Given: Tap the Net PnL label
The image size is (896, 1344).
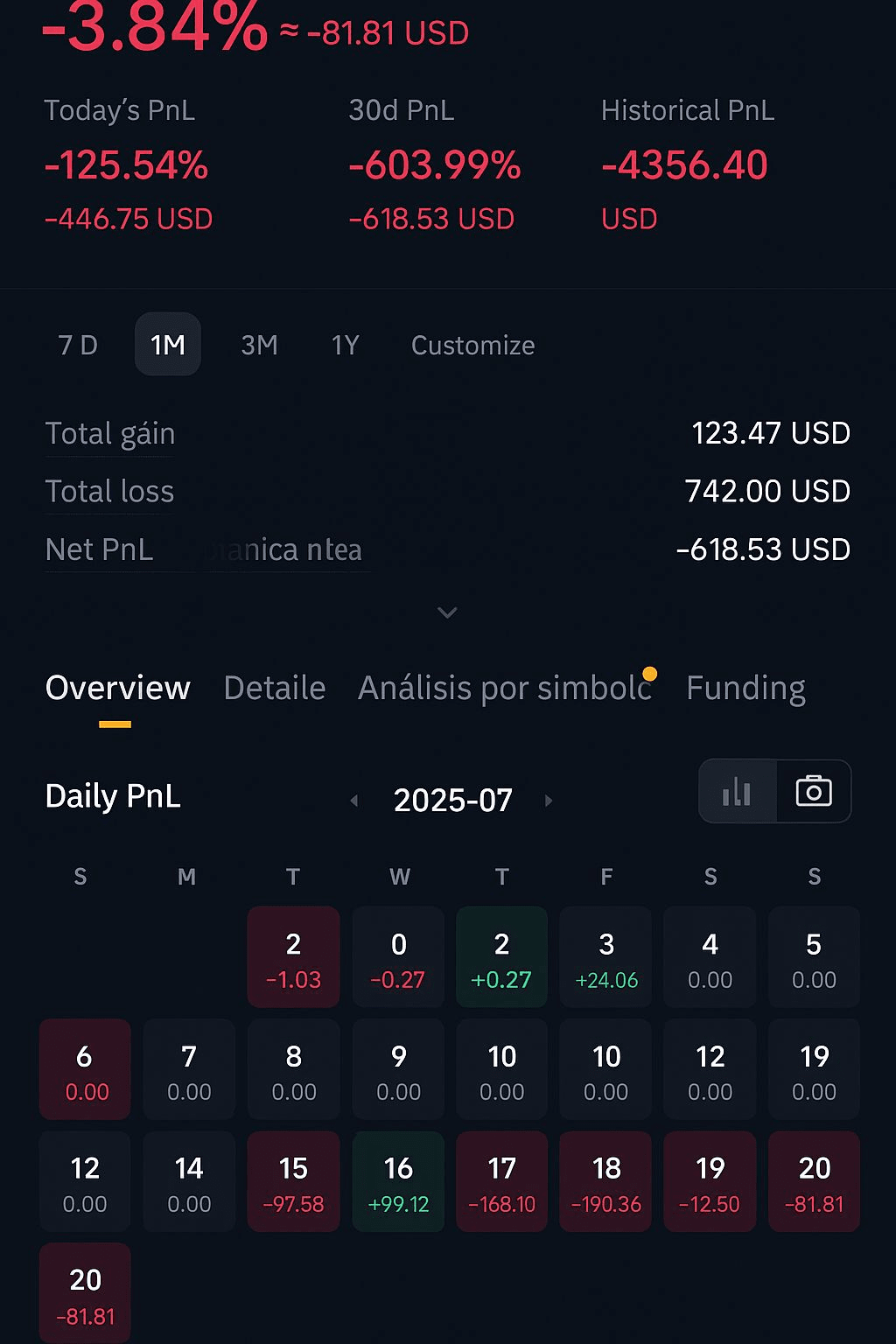Looking at the screenshot, I should [99, 550].
